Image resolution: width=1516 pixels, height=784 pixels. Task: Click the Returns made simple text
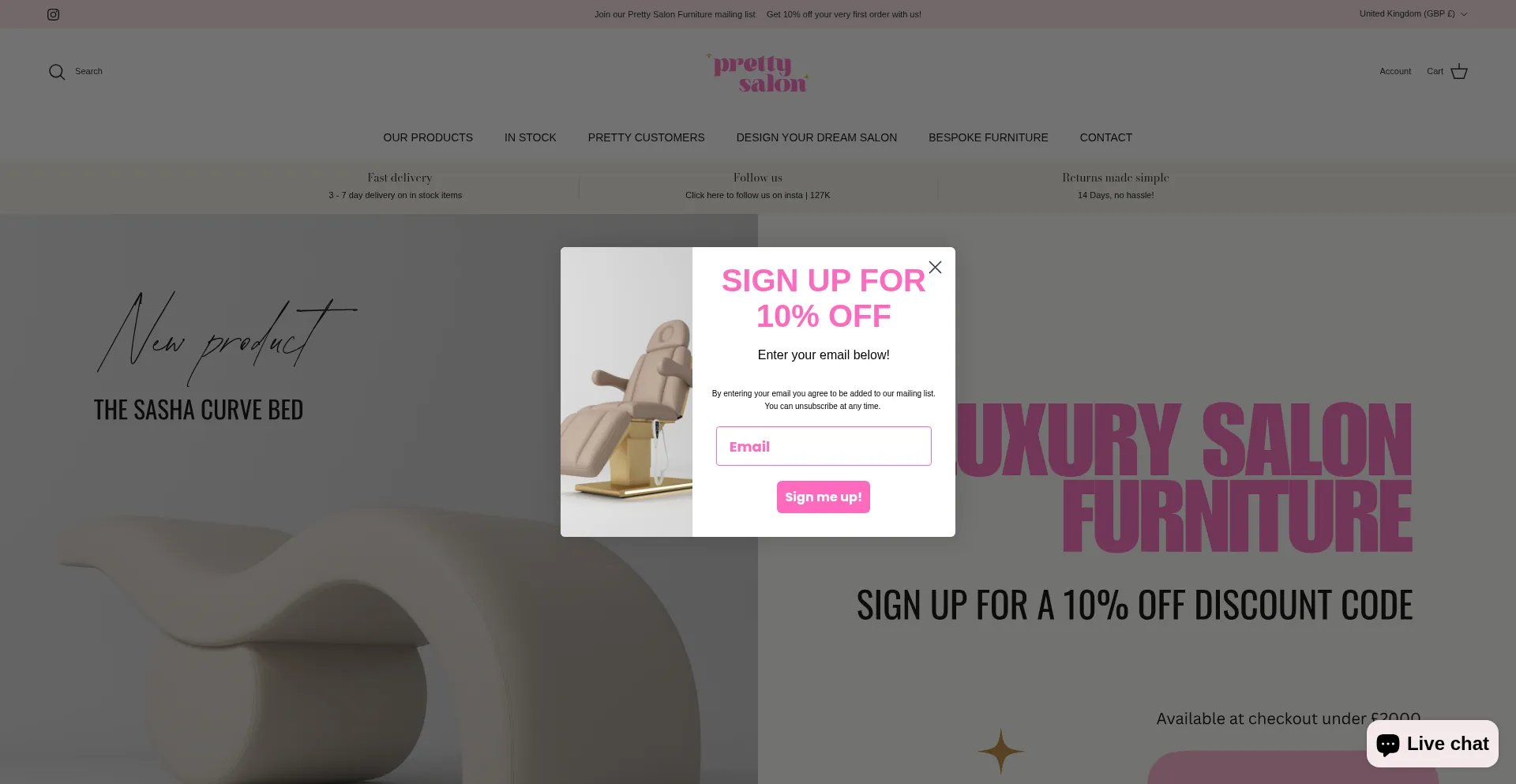[x=1115, y=178]
